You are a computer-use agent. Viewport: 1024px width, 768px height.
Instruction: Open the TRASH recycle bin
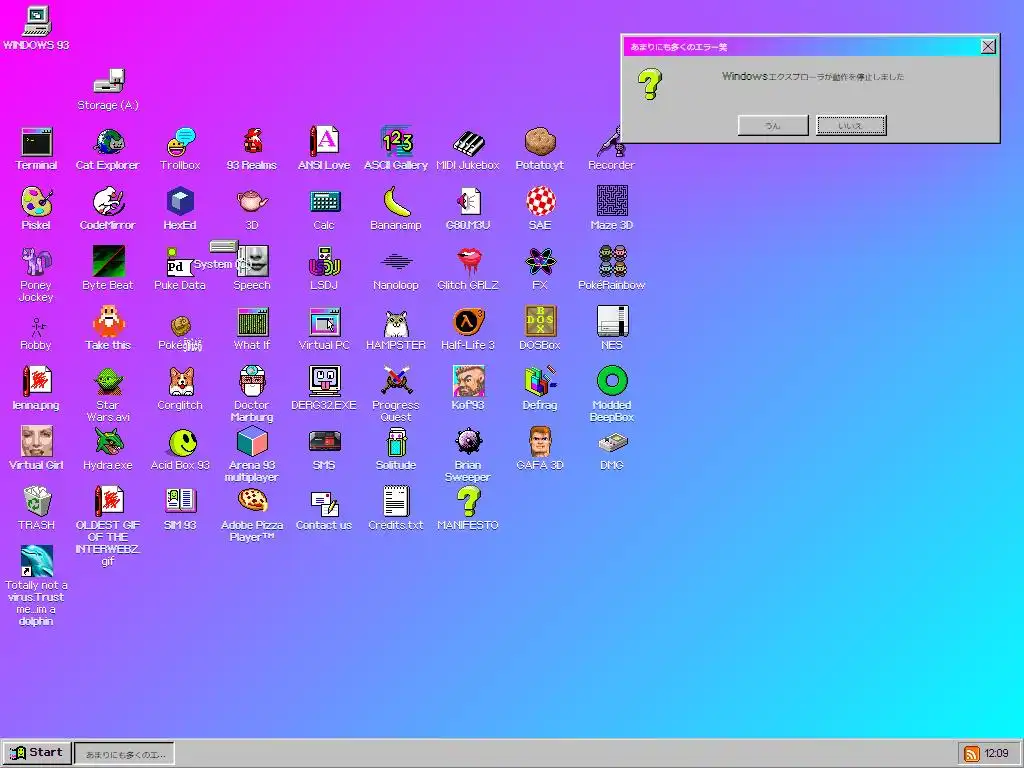pos(37,502)
